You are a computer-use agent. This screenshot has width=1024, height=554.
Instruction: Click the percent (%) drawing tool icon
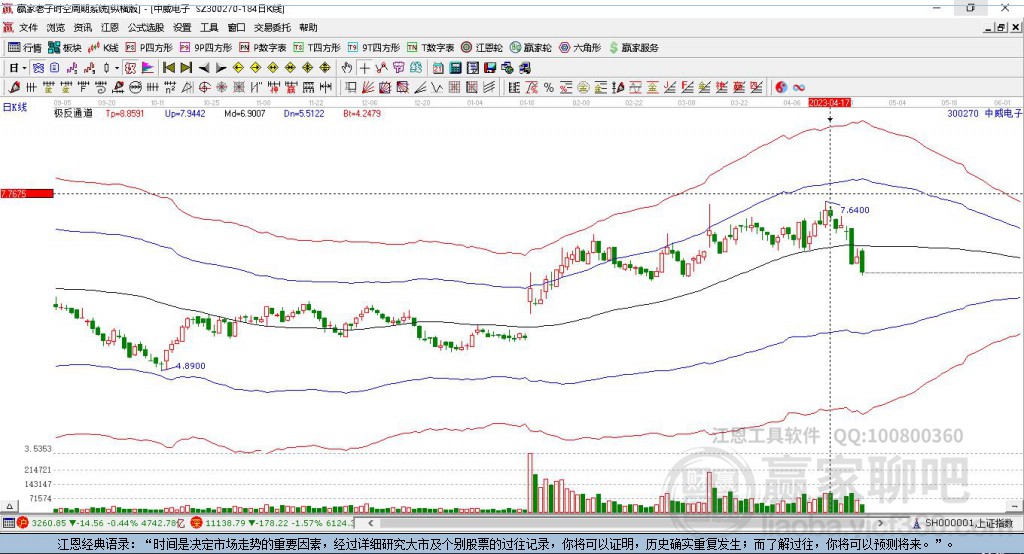click(x=549, y=88)
